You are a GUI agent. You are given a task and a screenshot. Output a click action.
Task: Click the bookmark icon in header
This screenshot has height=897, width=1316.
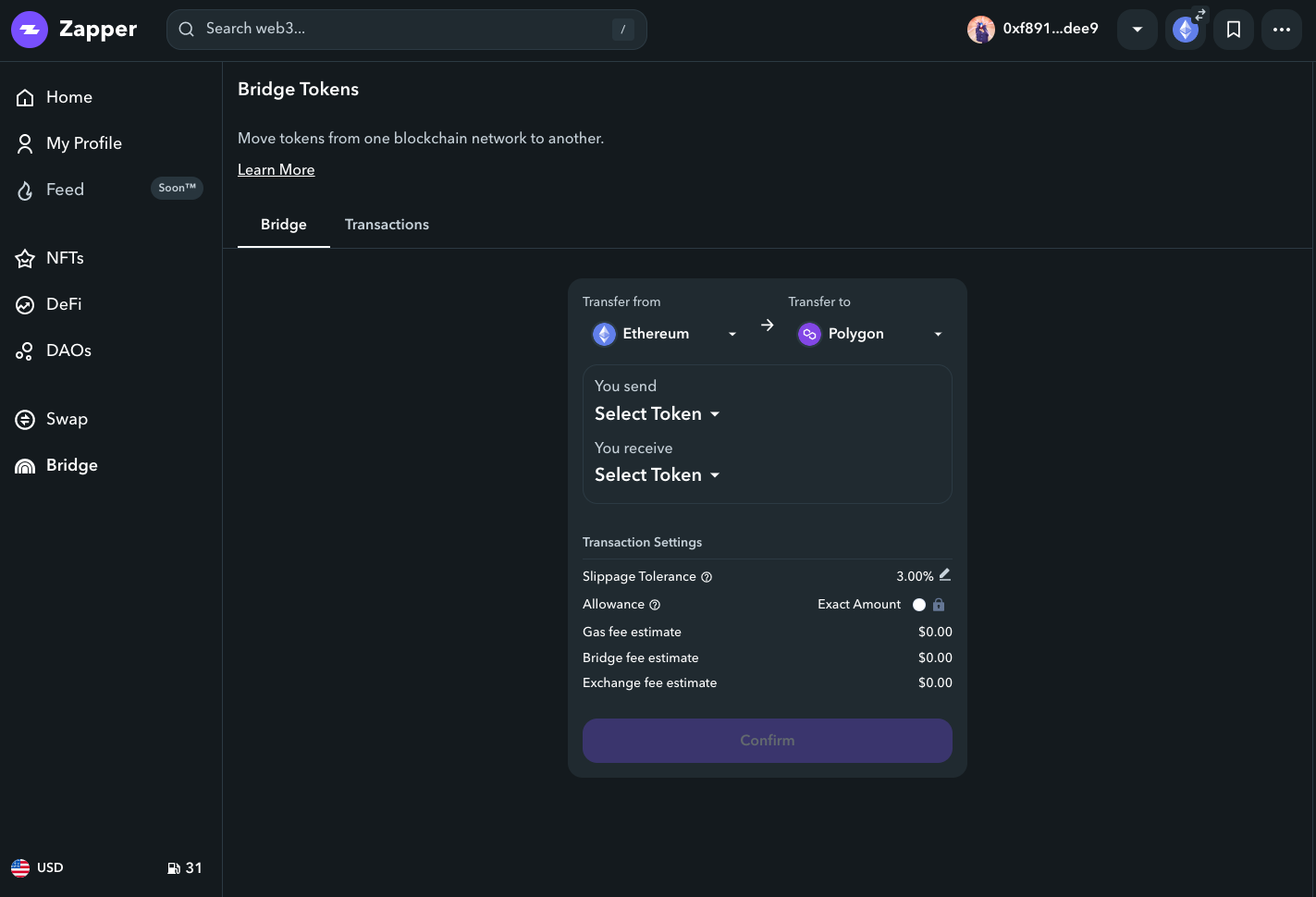coord(1233,30)
